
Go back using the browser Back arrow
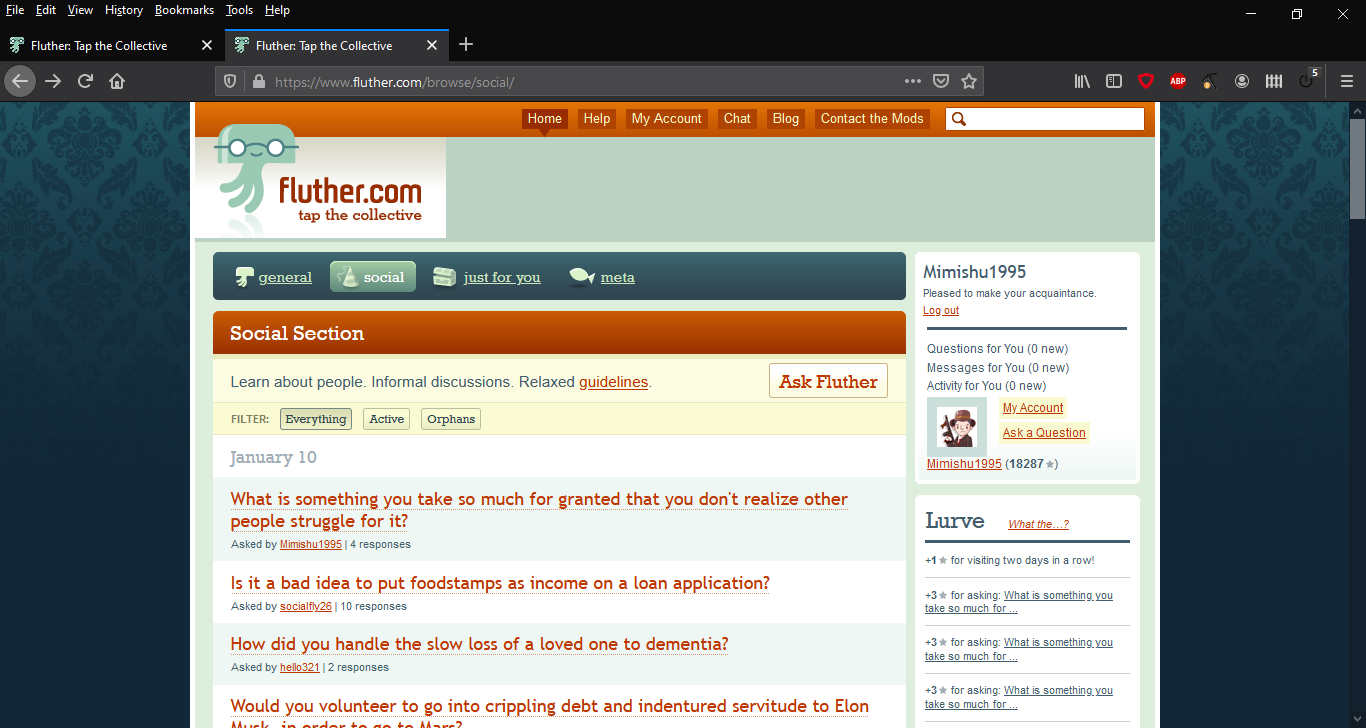tap(20, 81)
